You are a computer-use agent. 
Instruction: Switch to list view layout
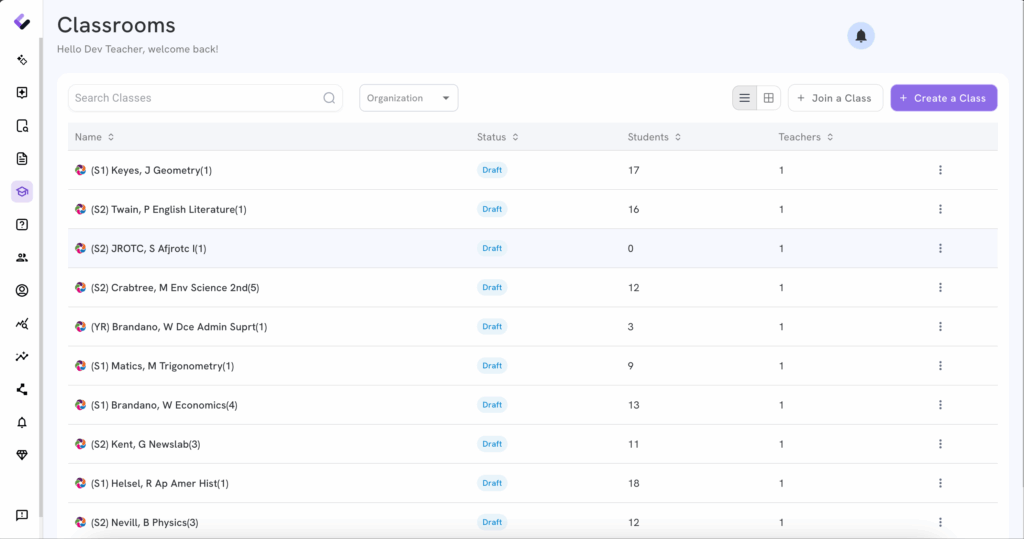(744, 98)
